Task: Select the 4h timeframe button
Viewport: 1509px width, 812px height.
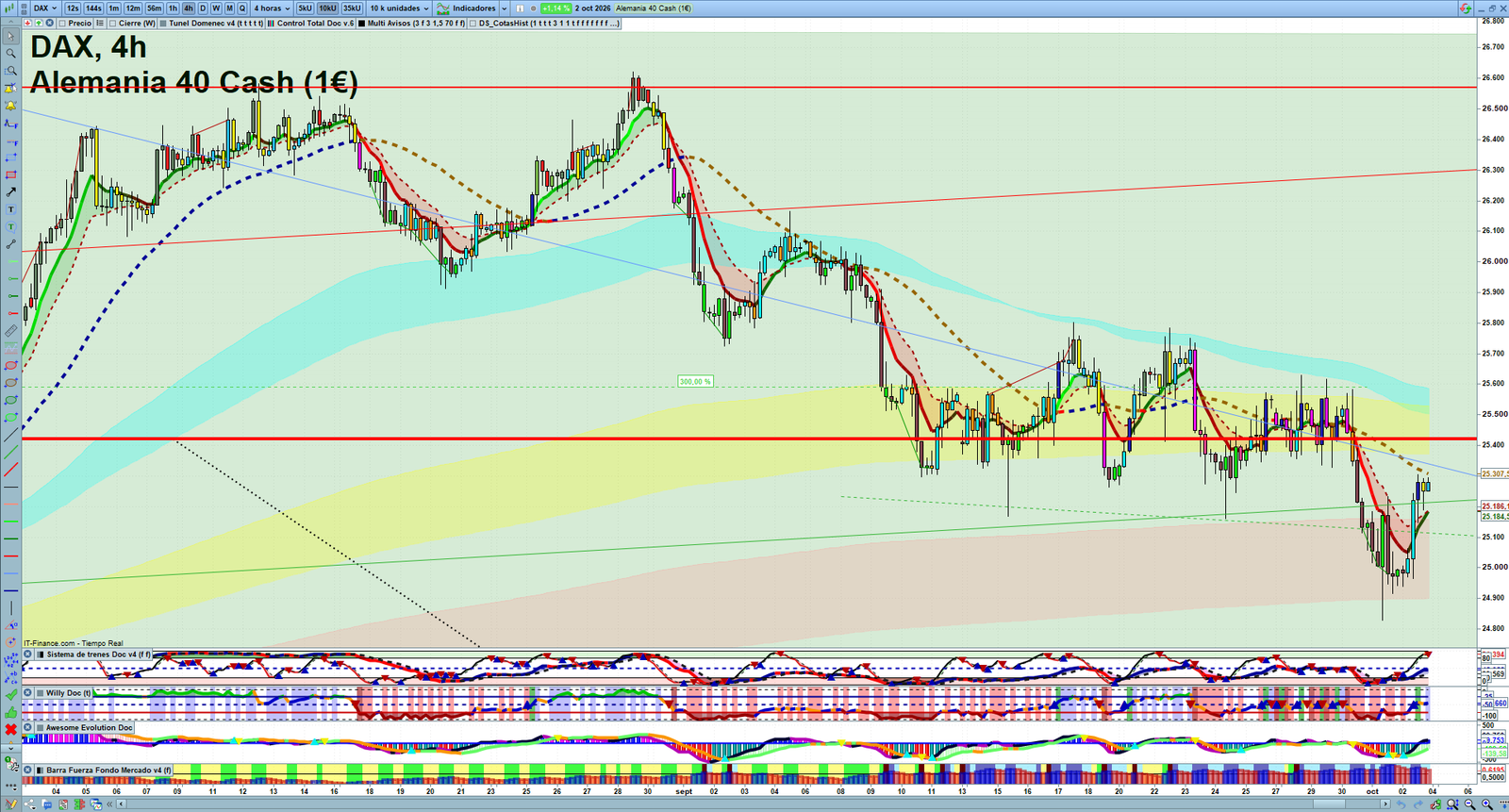Action: [189, 8]
